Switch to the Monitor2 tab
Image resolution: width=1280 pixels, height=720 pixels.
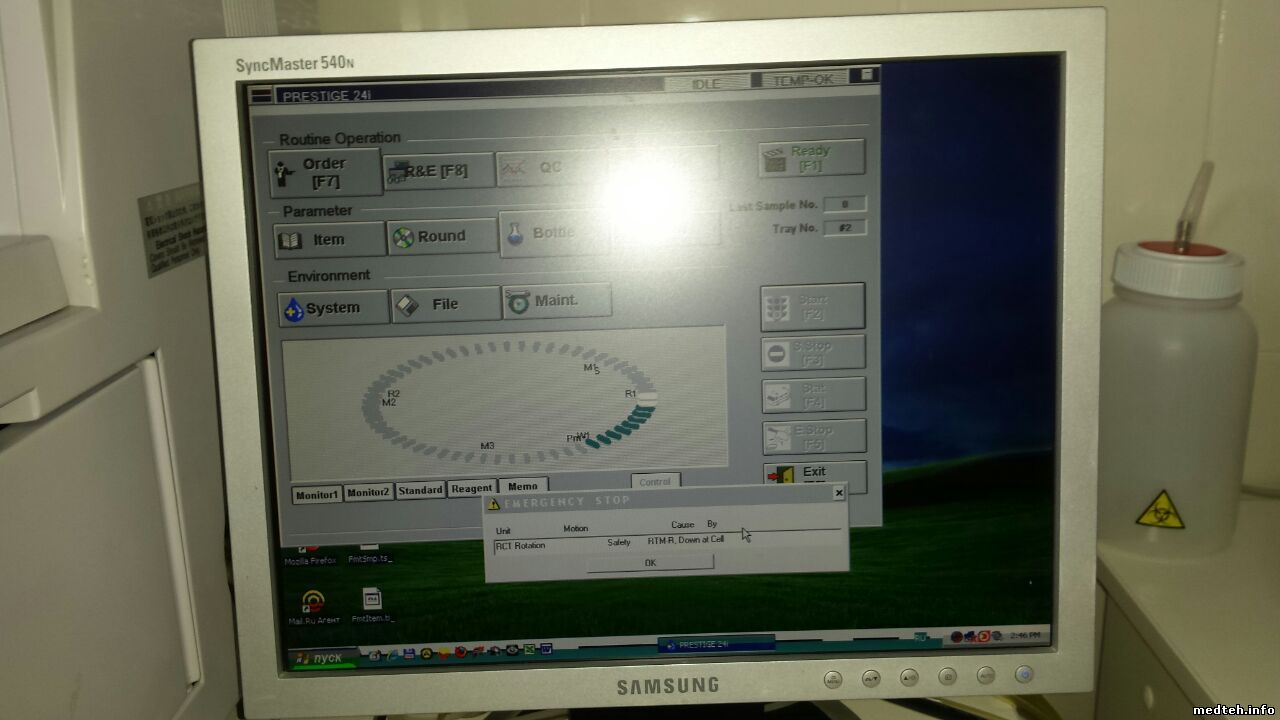click(x=369, y=493)
